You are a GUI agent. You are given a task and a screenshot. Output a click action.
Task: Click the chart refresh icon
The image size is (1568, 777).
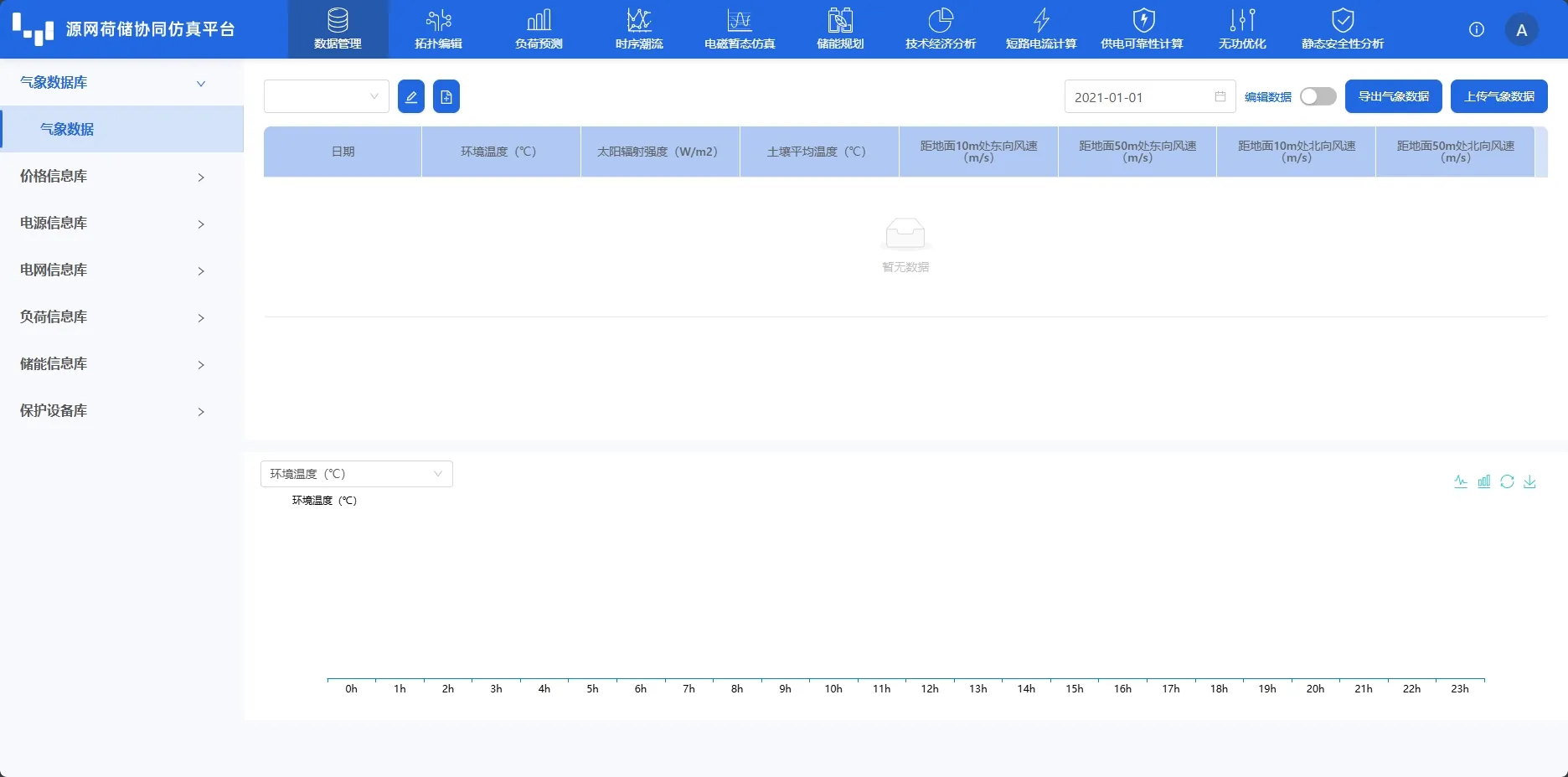[1507, 481]
